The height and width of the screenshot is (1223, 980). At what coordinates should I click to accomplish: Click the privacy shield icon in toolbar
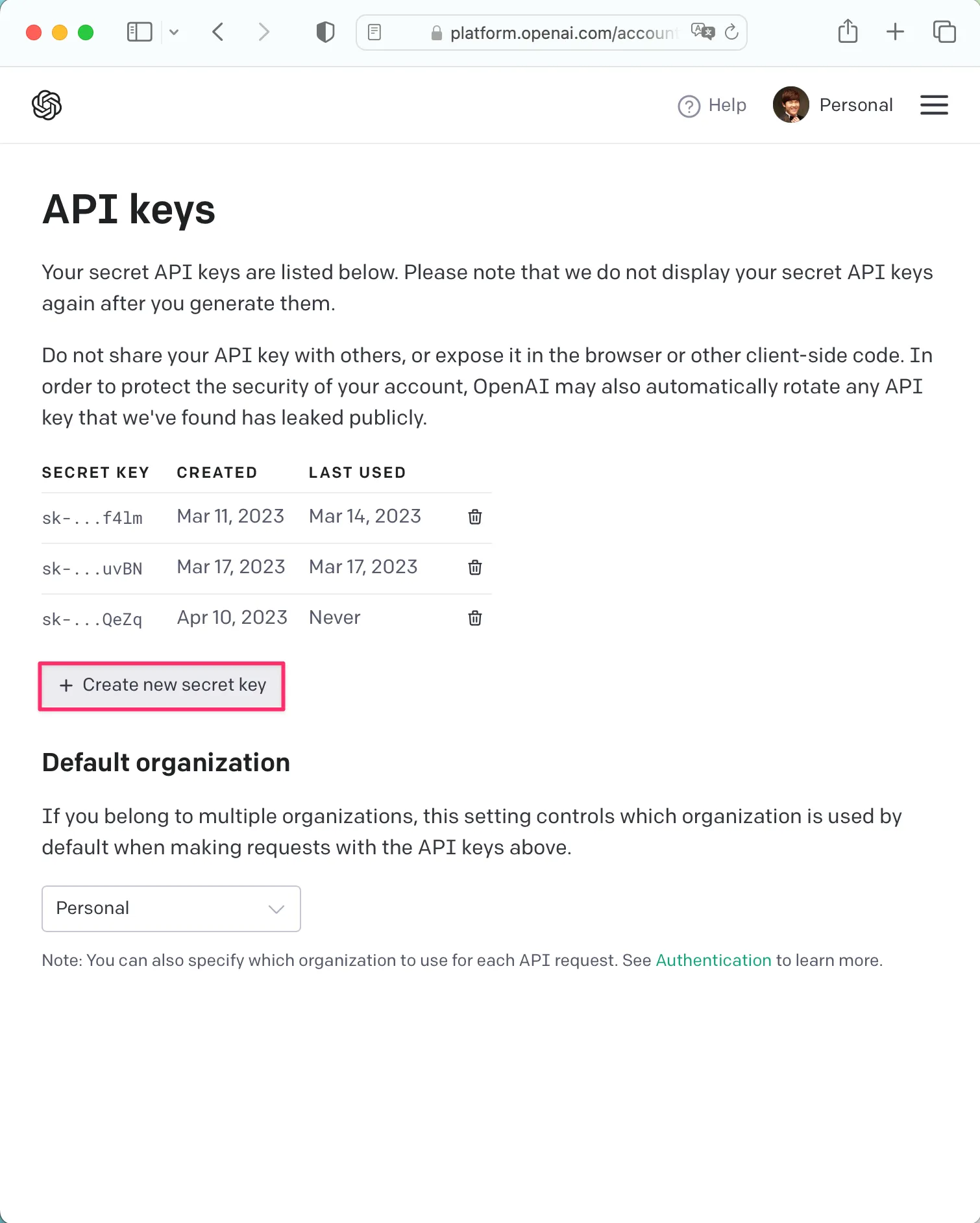(325, 32)
